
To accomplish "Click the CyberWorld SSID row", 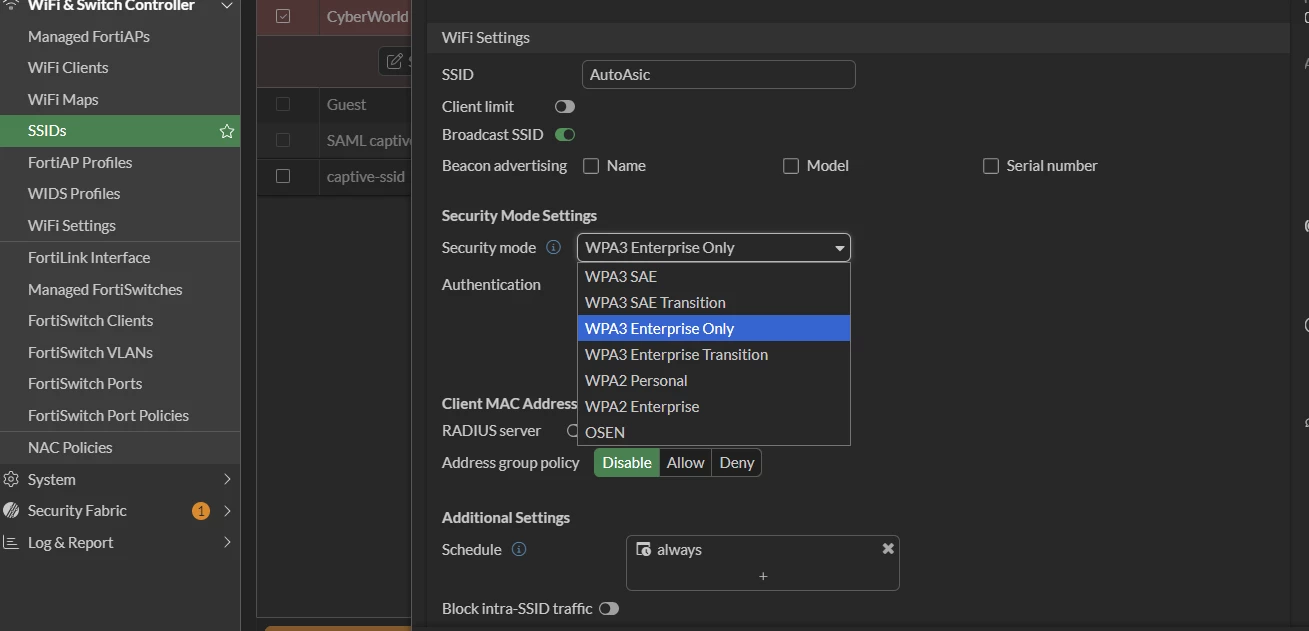I will 334,16.
